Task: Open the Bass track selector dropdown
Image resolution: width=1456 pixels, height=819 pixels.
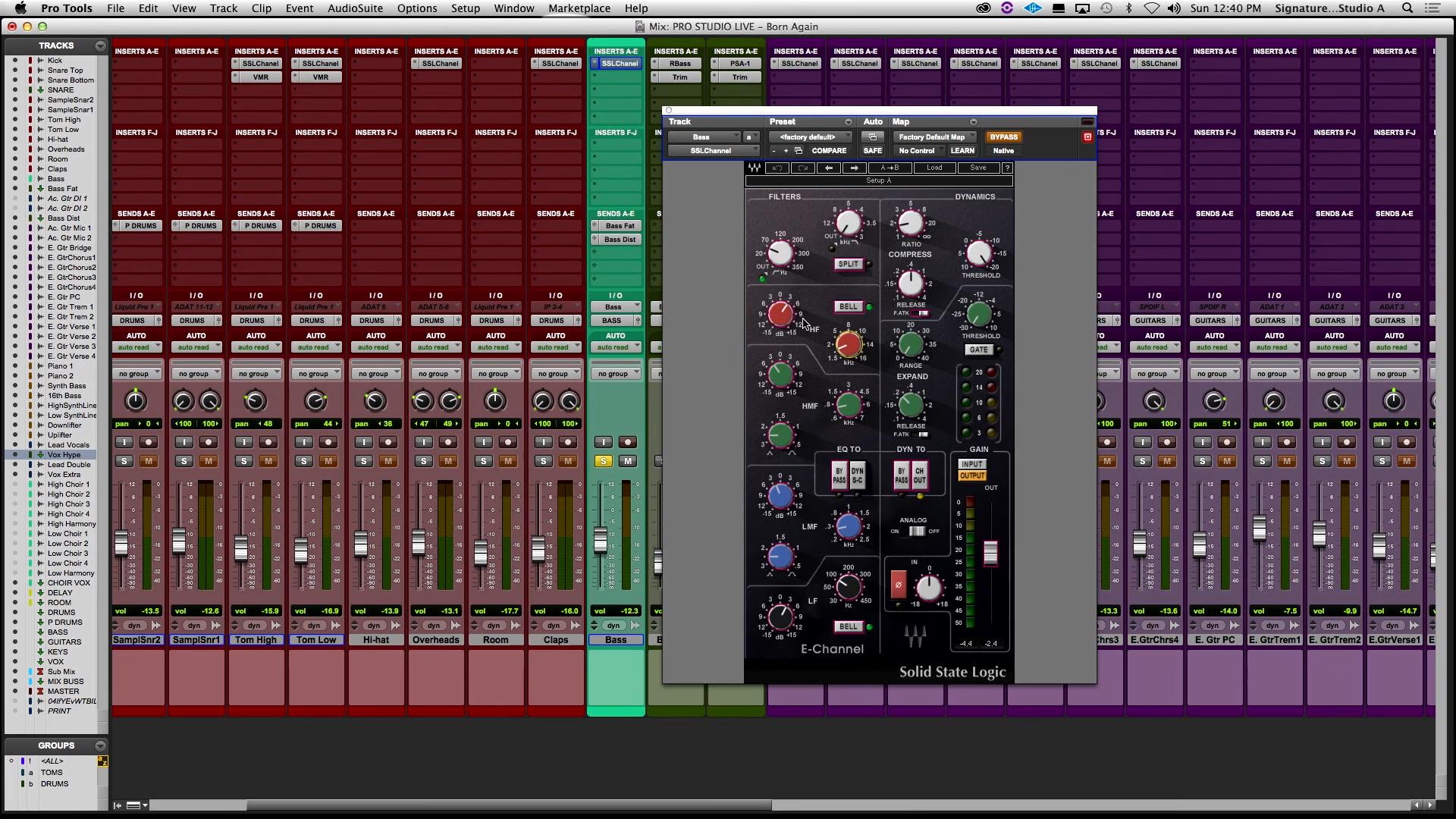Action: 704,137
